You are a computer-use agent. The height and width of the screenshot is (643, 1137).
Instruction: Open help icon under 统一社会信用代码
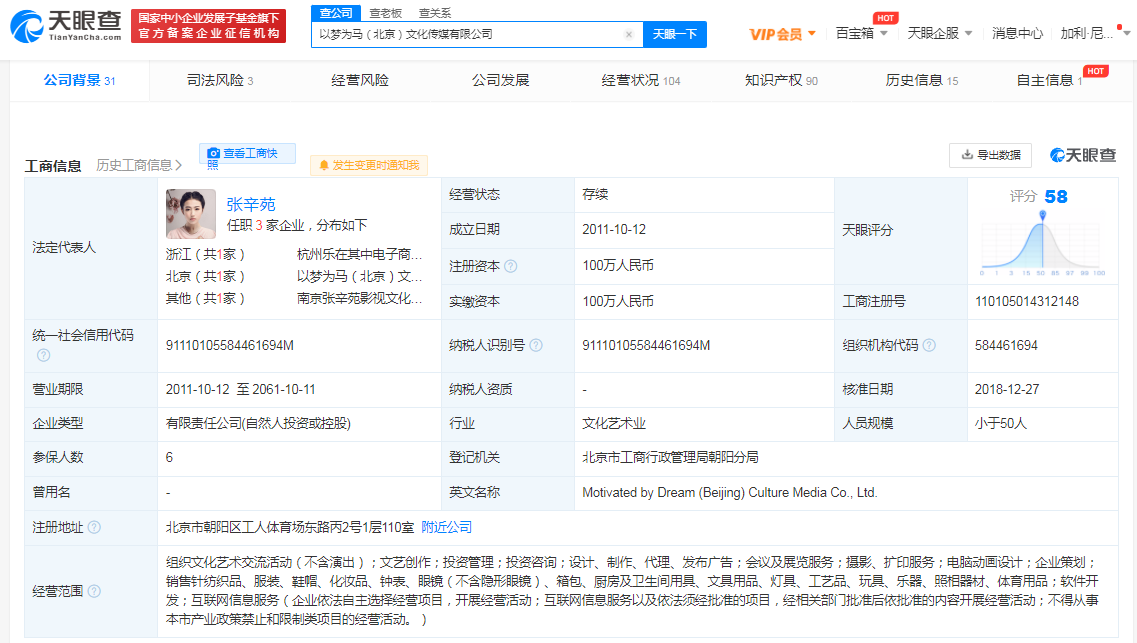pos(44,355)
